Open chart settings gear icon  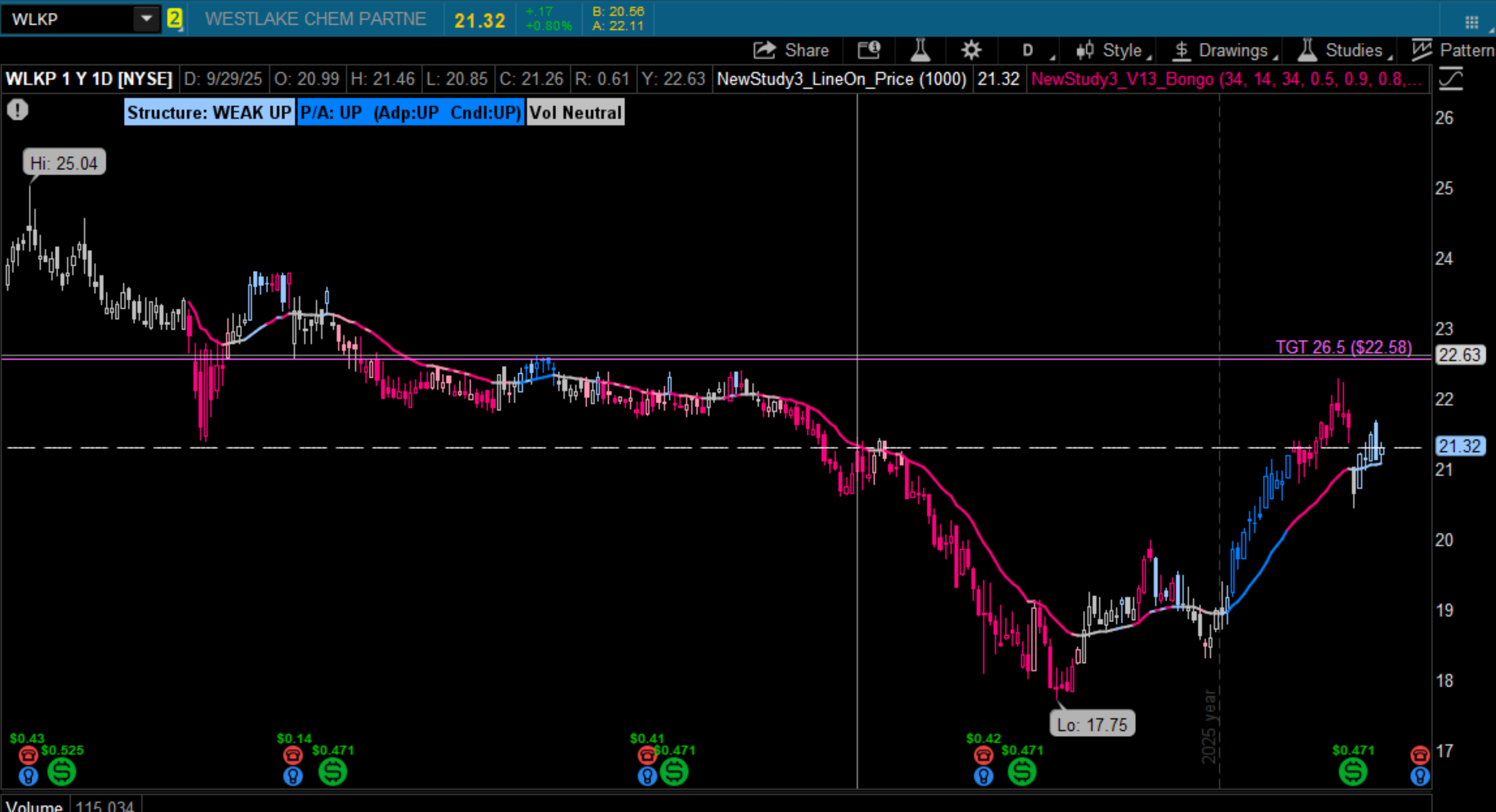pos(971,51)
